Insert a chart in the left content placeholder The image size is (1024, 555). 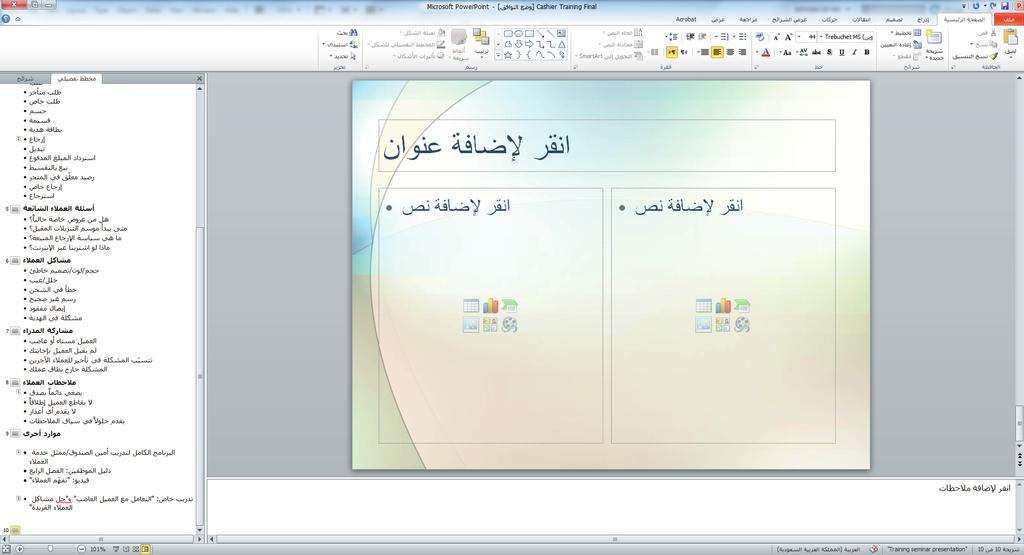tap(490, 306)
